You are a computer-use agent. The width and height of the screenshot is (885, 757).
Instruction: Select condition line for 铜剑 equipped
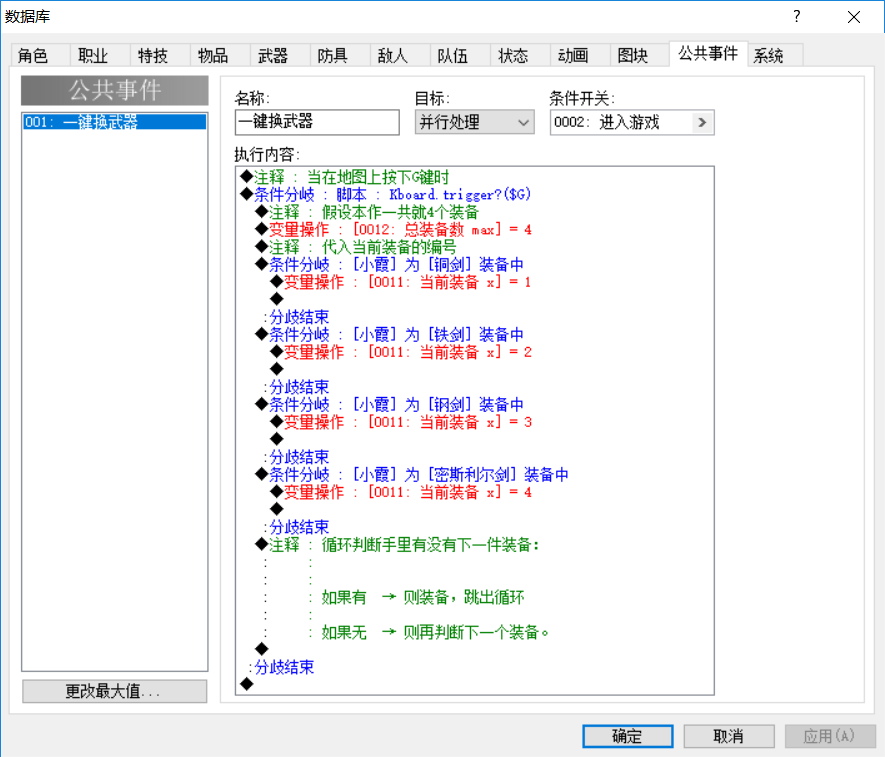(x=389, y=264)
